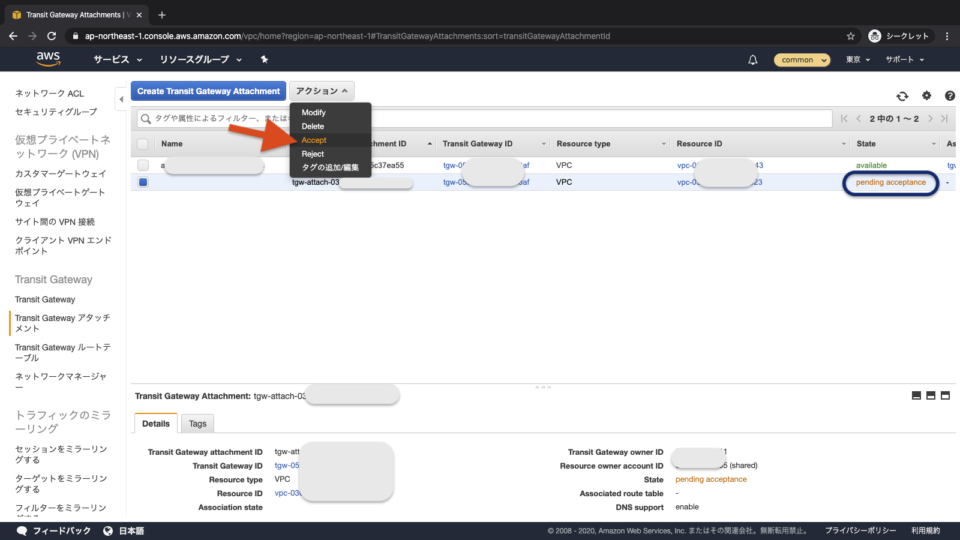Open Transit Gateway ルートテーブル link

click(62, 353)
